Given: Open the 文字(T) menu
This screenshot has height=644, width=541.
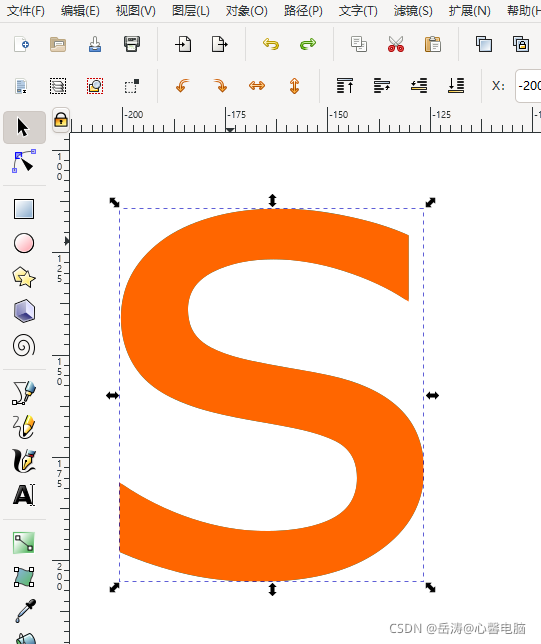Looking at the screenshot, I should click(x=358, y=10).
